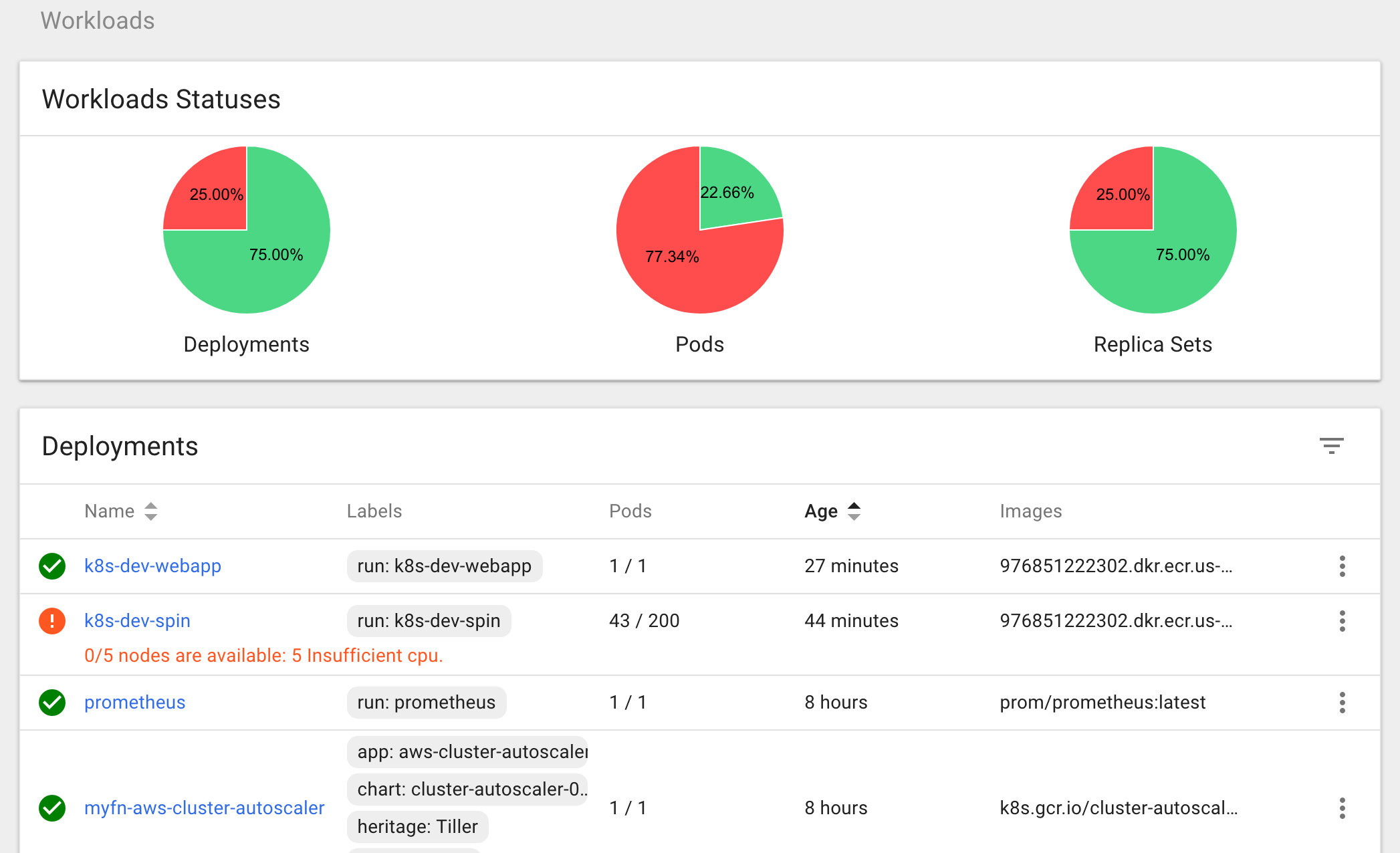Open the prometheus deployment link
1400x853 pixels.
click(134, 703)
